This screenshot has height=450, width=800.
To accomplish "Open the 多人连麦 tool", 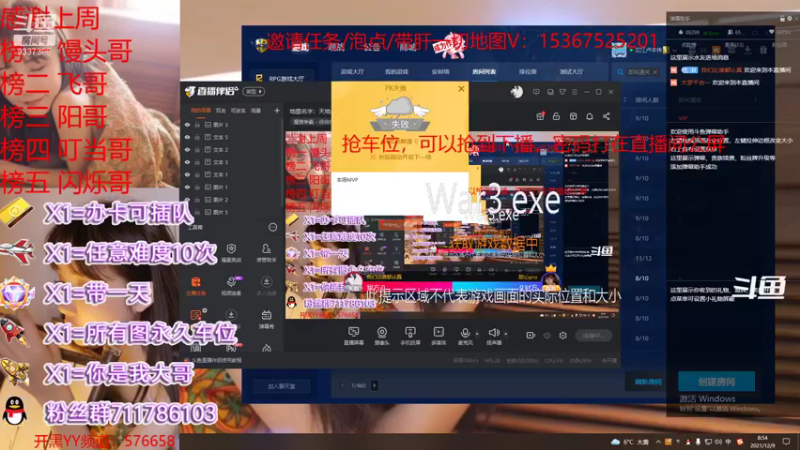I will tap(266, 286).
